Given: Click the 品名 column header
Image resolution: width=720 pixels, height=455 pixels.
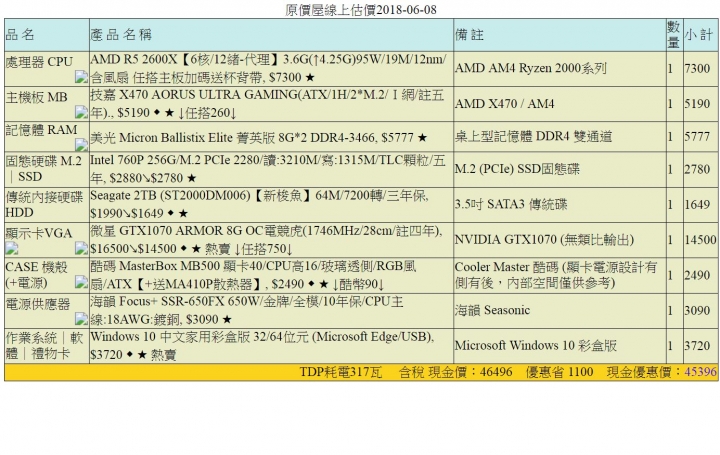Looking at the screenshot, I should (x=20, y=34).
